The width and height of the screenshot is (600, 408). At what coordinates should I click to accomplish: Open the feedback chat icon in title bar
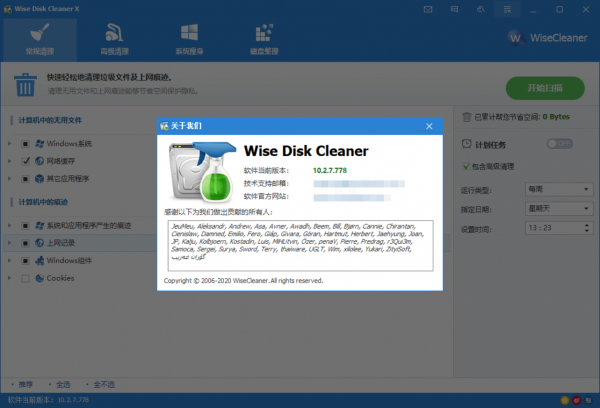(454, 9)
